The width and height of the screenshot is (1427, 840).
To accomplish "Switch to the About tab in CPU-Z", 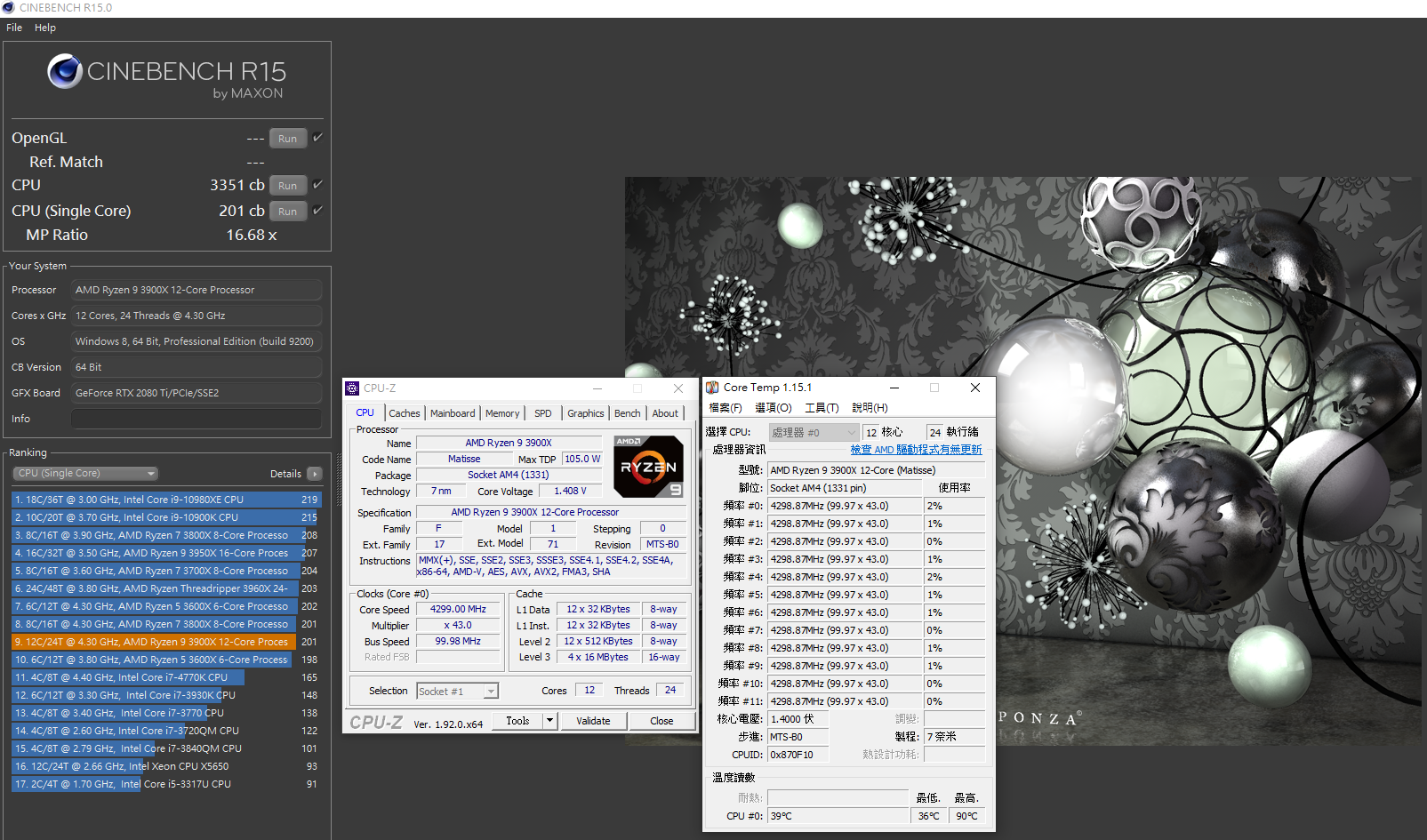I will [x=665, y=413].
